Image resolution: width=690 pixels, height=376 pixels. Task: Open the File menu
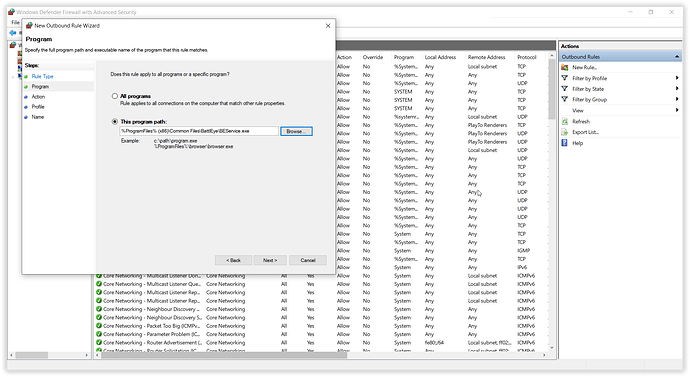pyautogui.click(x=15, y=22)
